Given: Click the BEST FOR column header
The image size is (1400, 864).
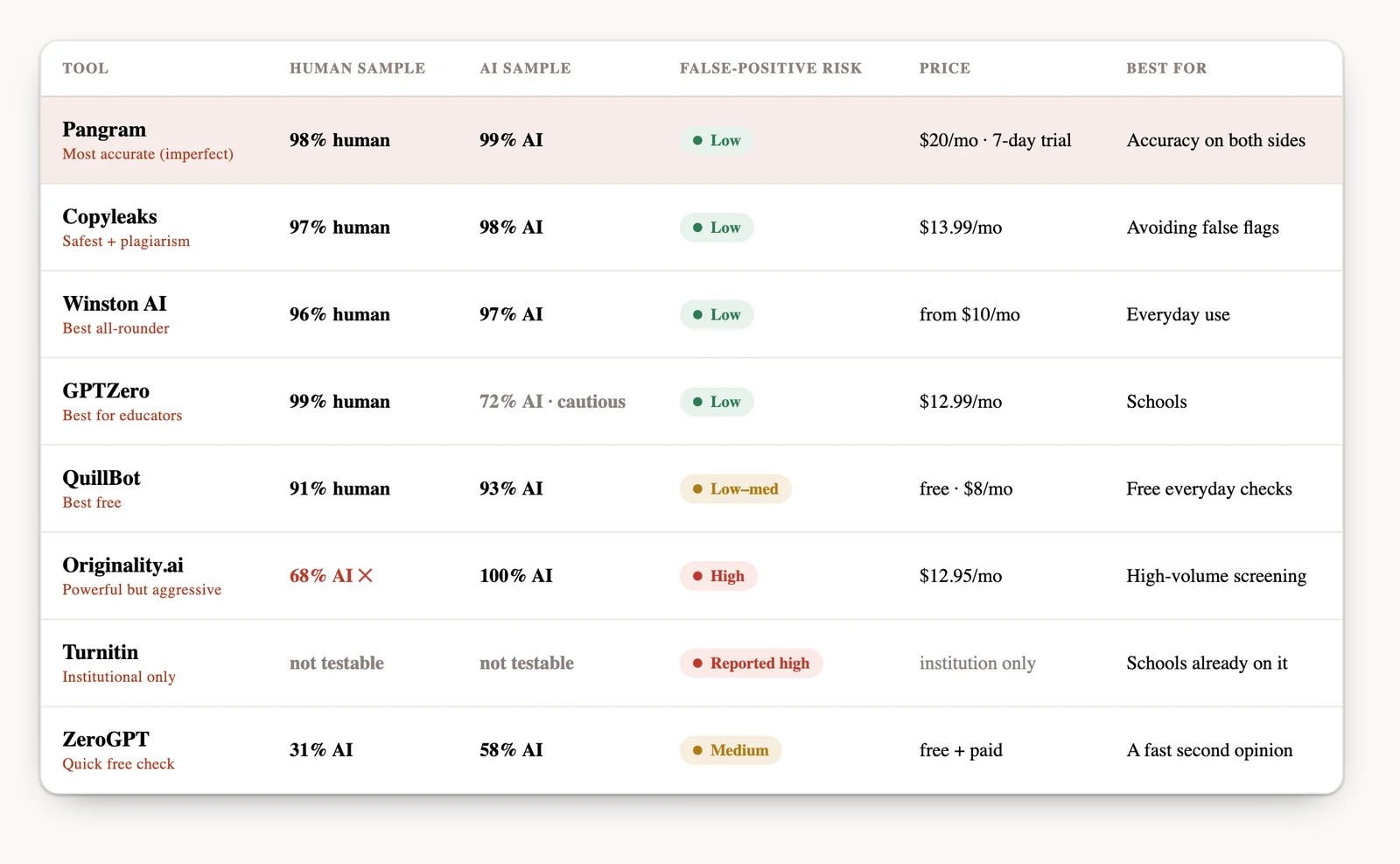Looking at the screenshot, I should (1166, 68).
